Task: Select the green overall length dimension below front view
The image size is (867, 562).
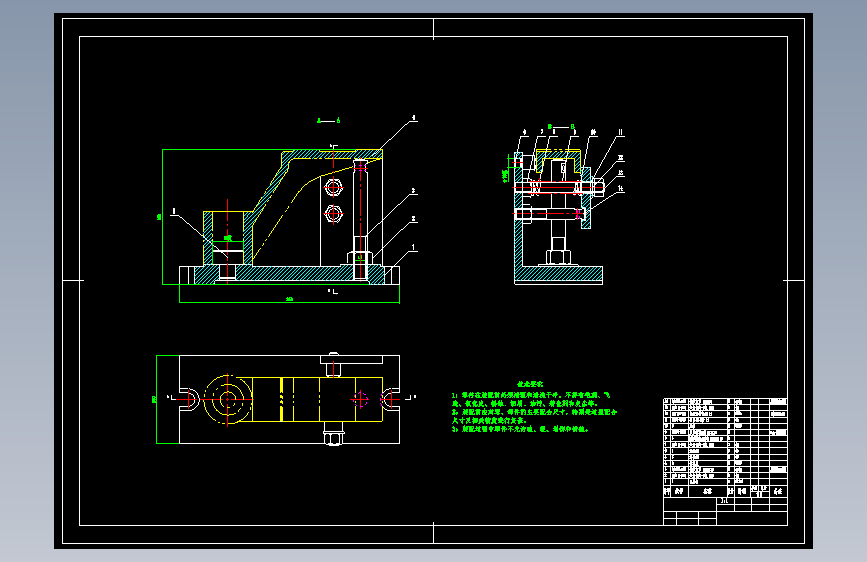Action: coord(289,299)
